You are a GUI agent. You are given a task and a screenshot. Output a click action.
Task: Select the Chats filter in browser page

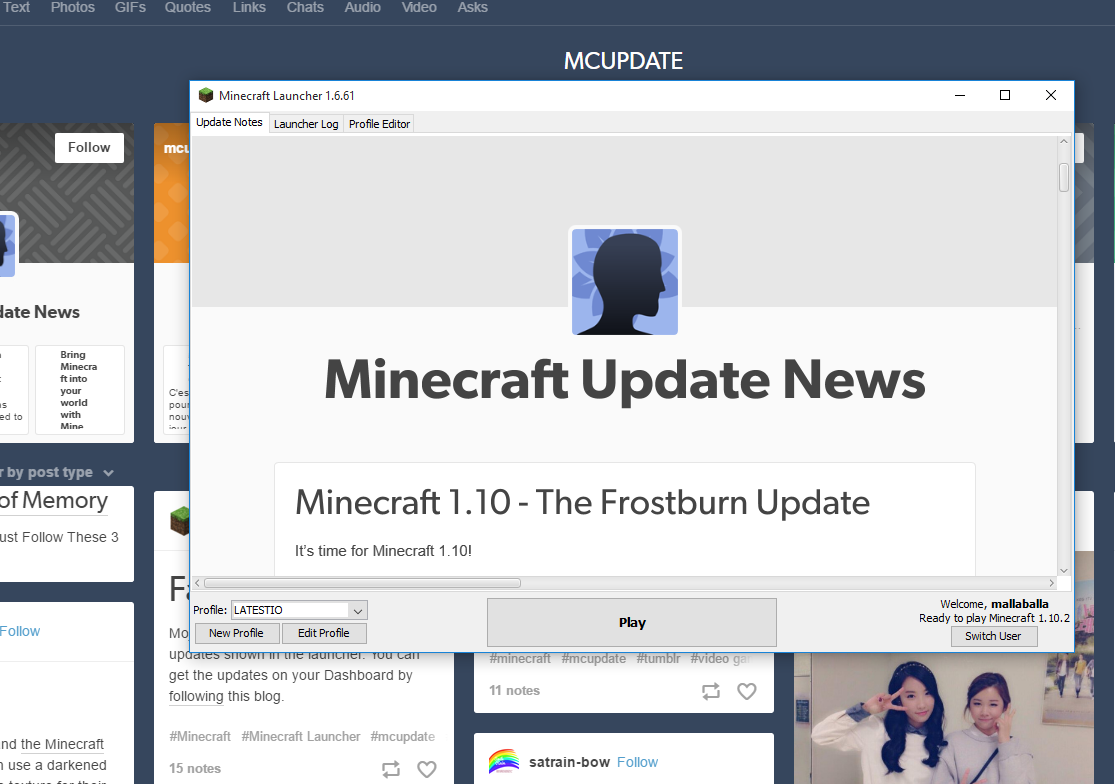[305, 8]
